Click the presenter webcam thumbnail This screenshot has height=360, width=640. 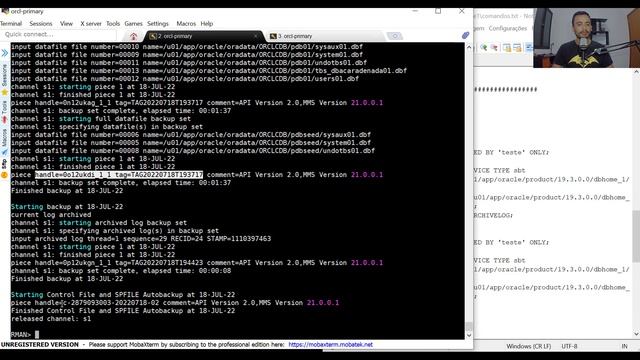pos(587,38)
